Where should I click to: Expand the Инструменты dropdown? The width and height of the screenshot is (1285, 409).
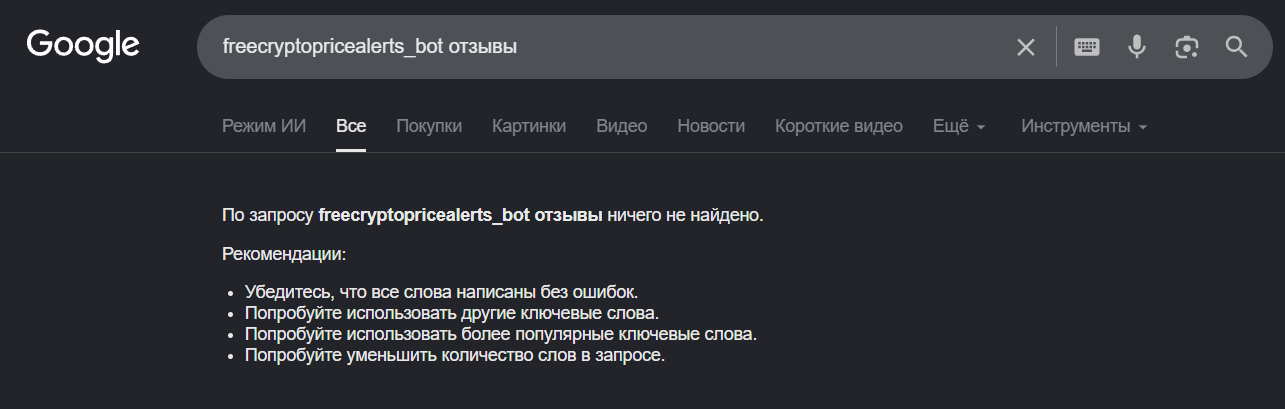[1084, 126]
